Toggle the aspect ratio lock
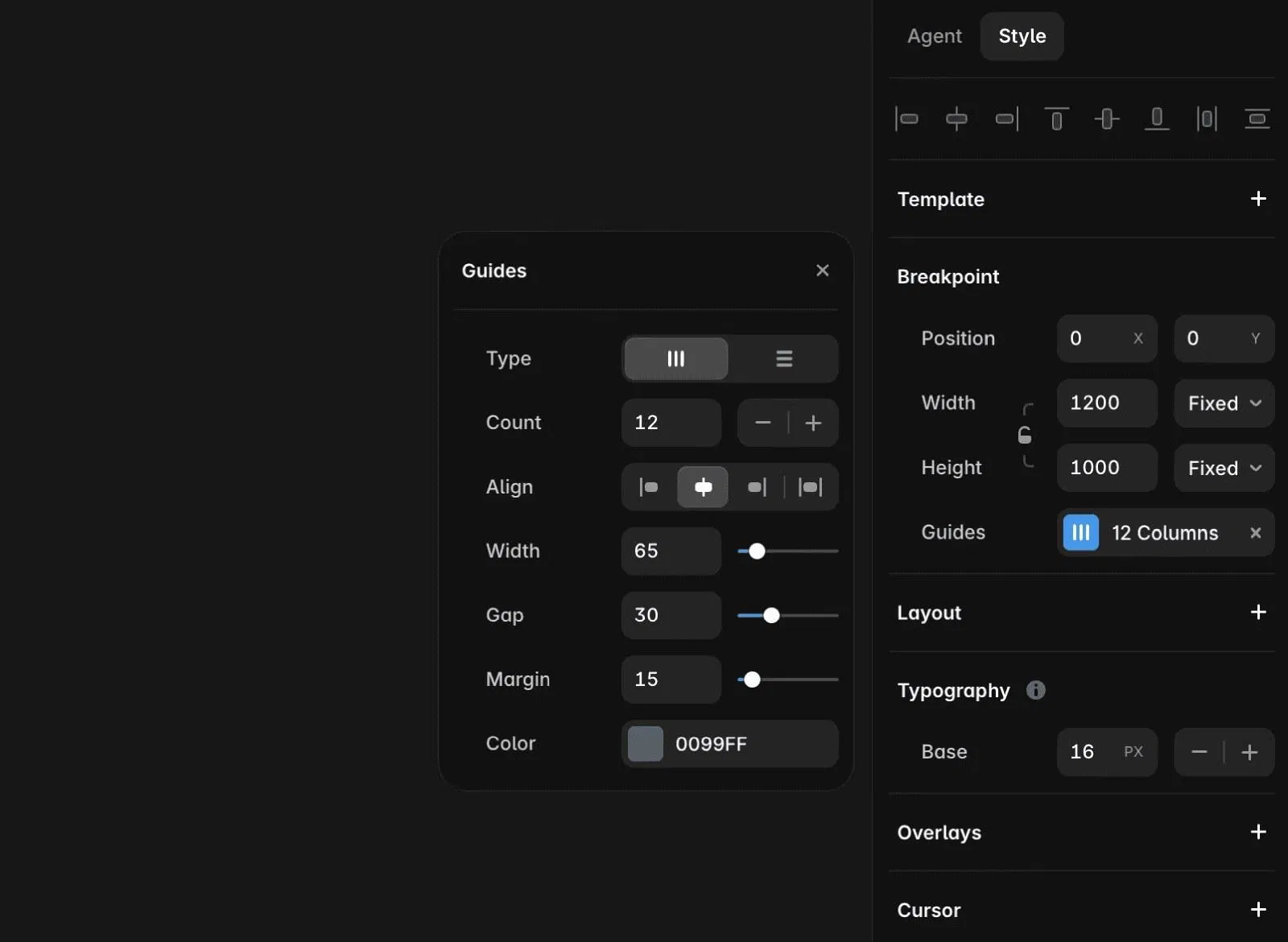Screen dimensions: 1288x942 1025,436
